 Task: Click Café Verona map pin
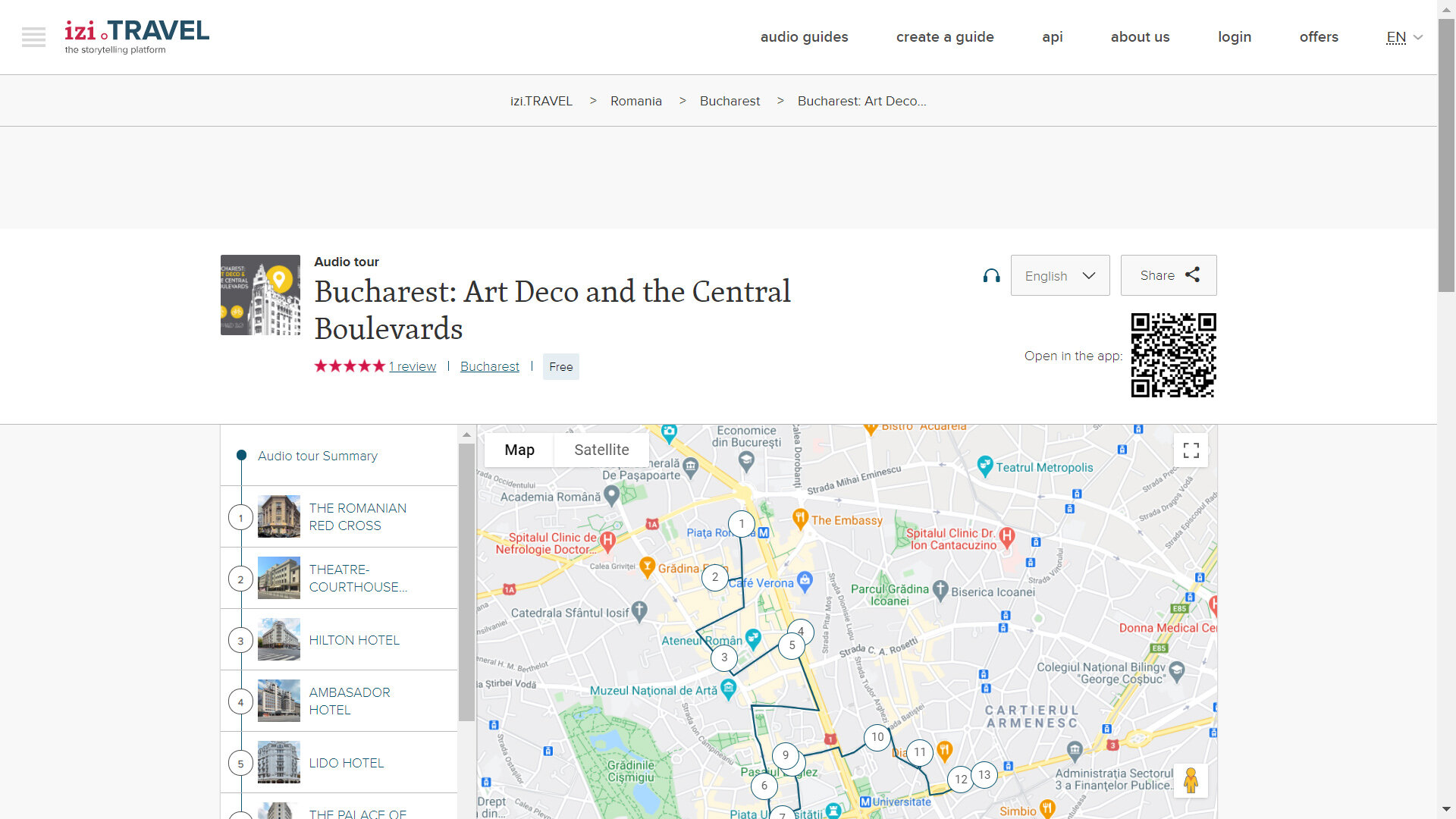805,581
